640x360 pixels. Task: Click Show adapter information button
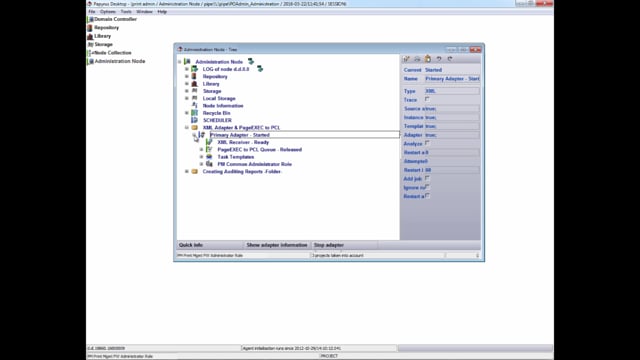click(277, 245)
